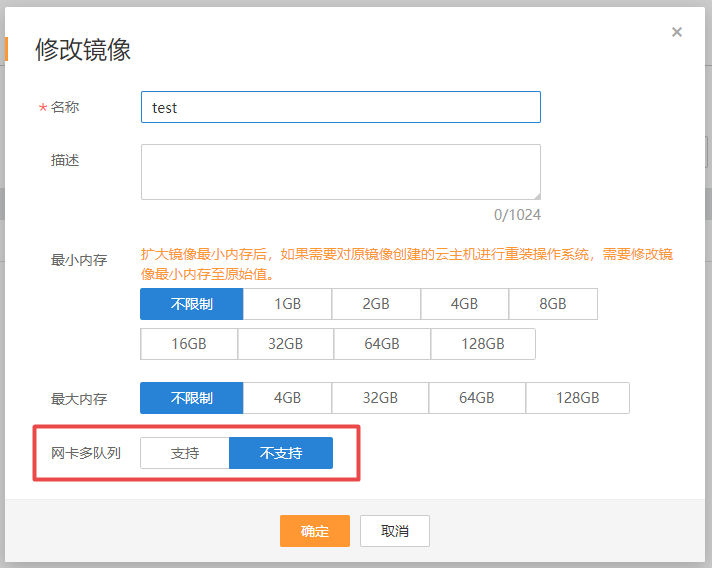The image size is (712, 568).
Task: Focus the 描述 text area
Action: pyautogui.click(x=341, y=172)
